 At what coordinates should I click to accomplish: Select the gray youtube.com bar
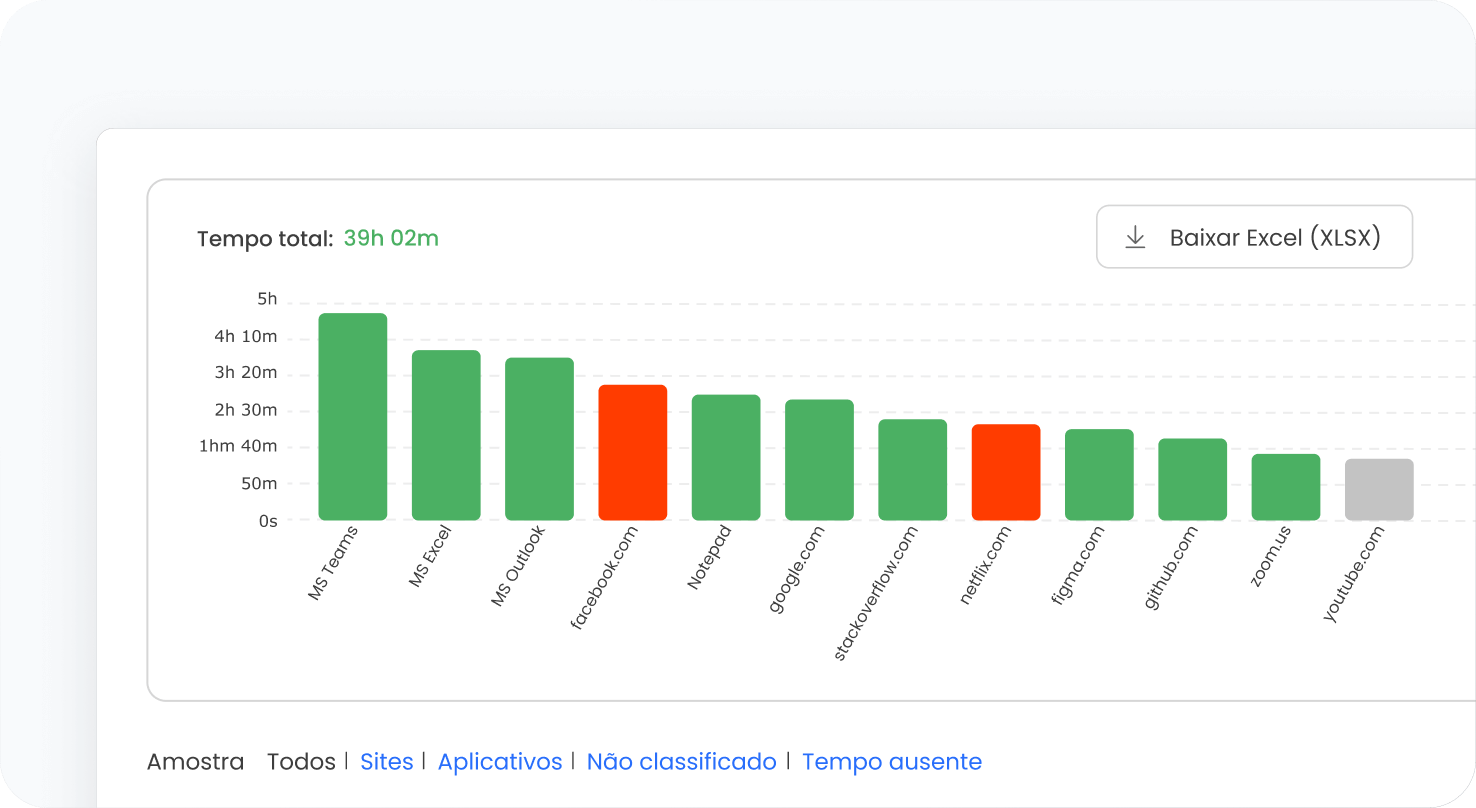(x=1379, y=490)
